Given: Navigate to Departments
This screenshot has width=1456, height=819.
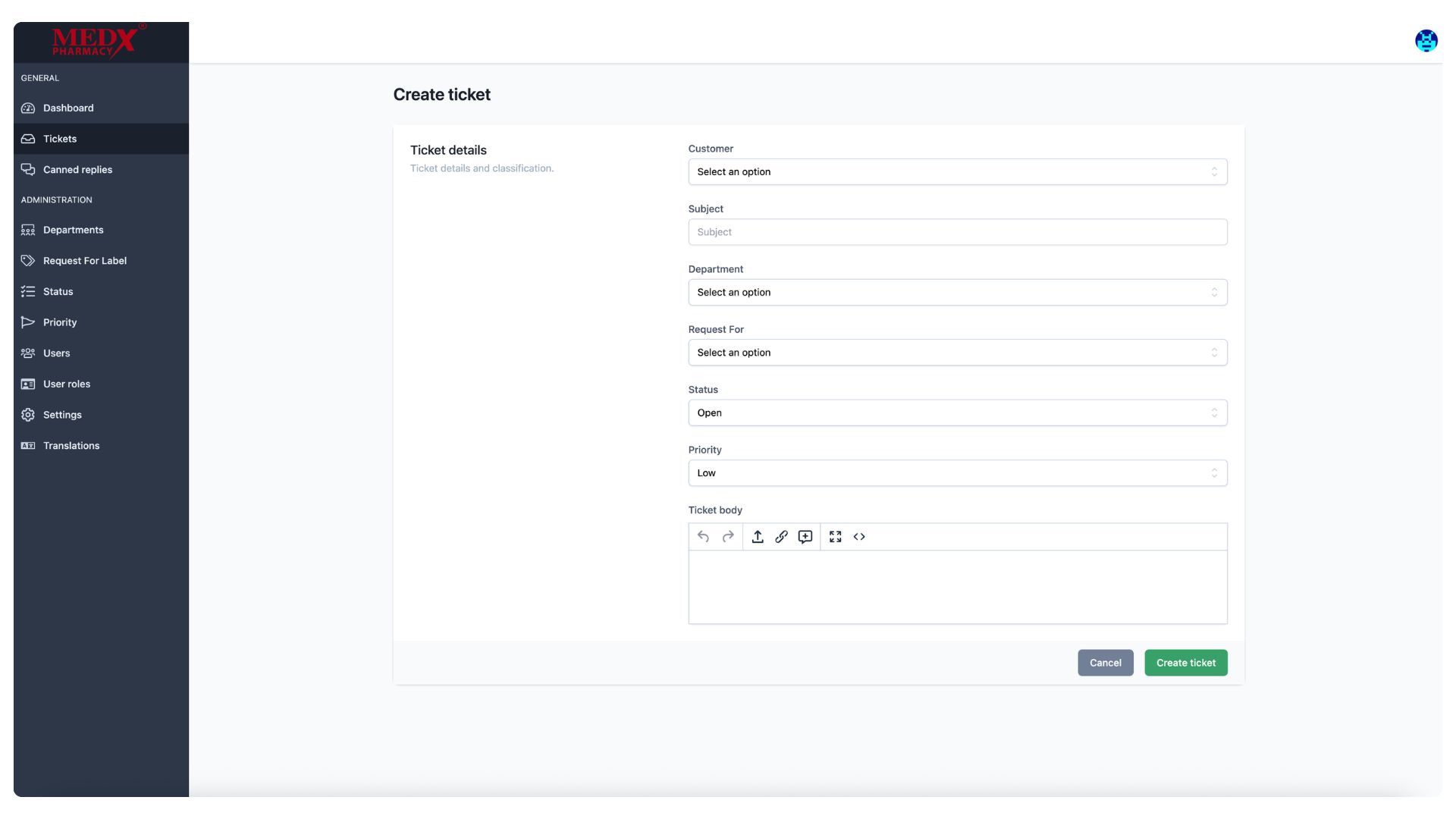Looking at the screenshot, I should point(101,230).
